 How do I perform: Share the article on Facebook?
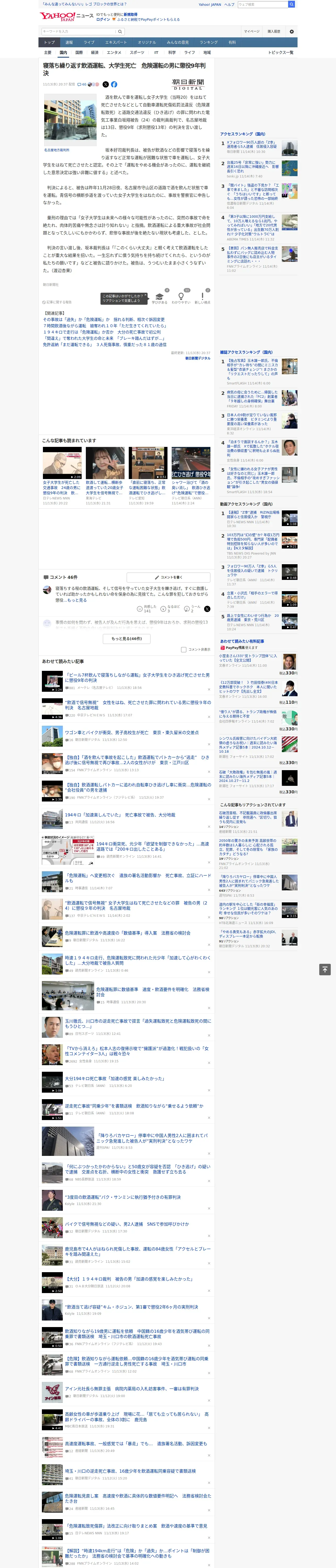point(114,85)
